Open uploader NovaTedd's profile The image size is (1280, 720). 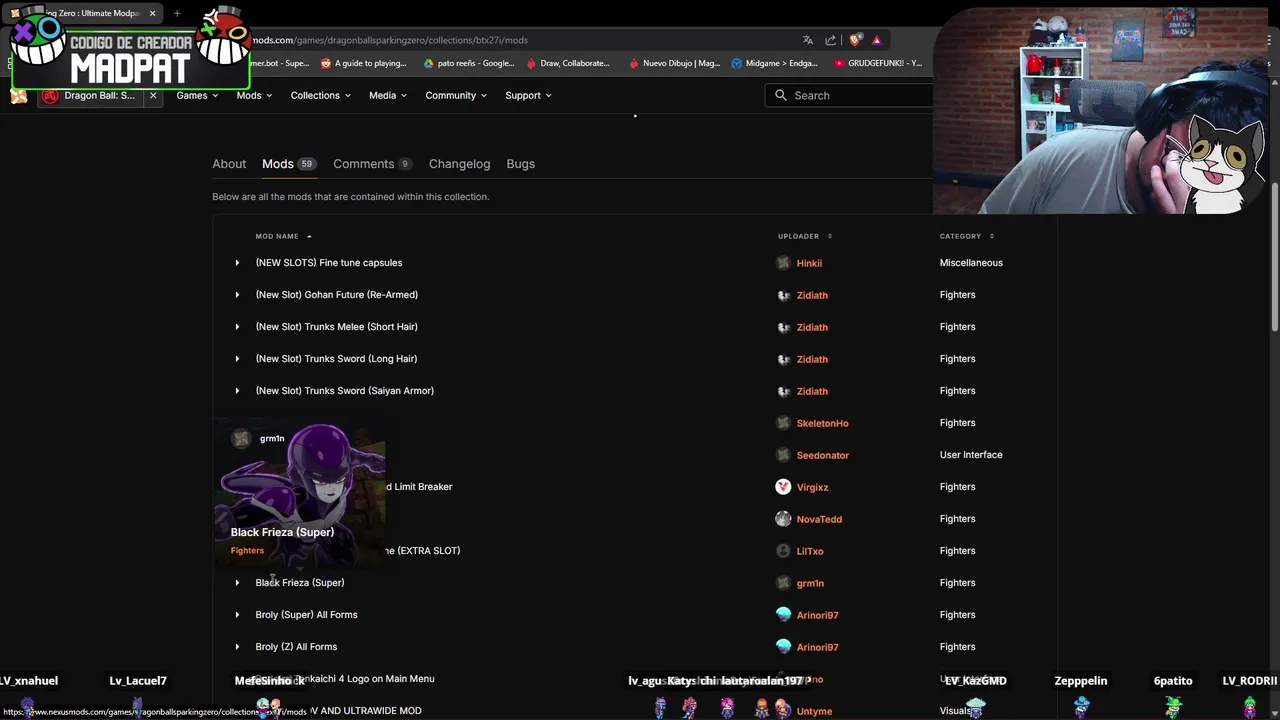pos(819,519)
